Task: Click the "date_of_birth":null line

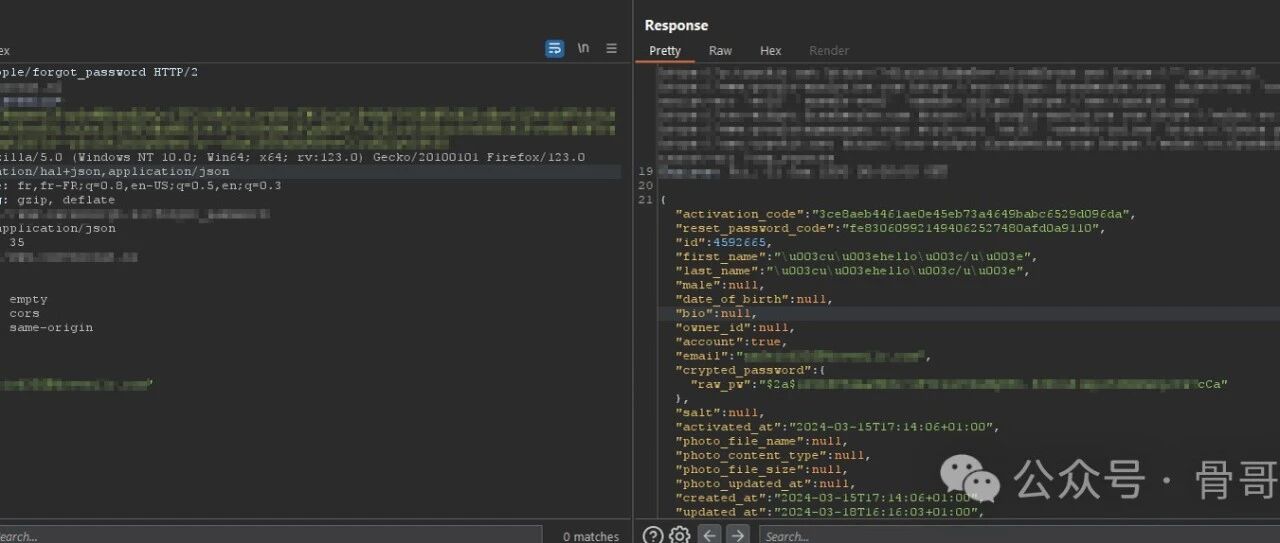Action: [755, 299]
